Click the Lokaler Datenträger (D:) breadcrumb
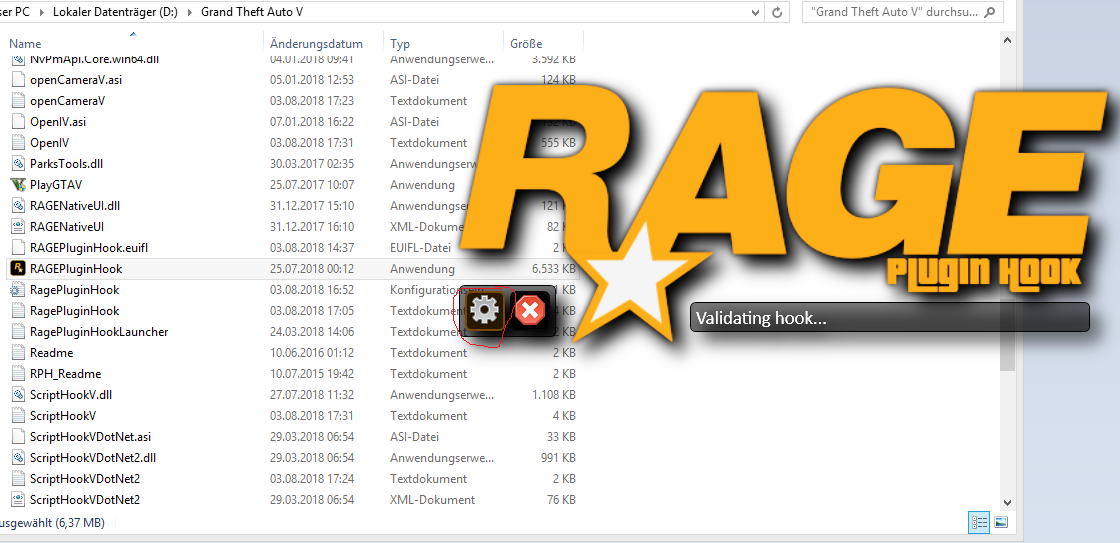The width and height of the screenshot is (1120, 543). tap(114, 12)
